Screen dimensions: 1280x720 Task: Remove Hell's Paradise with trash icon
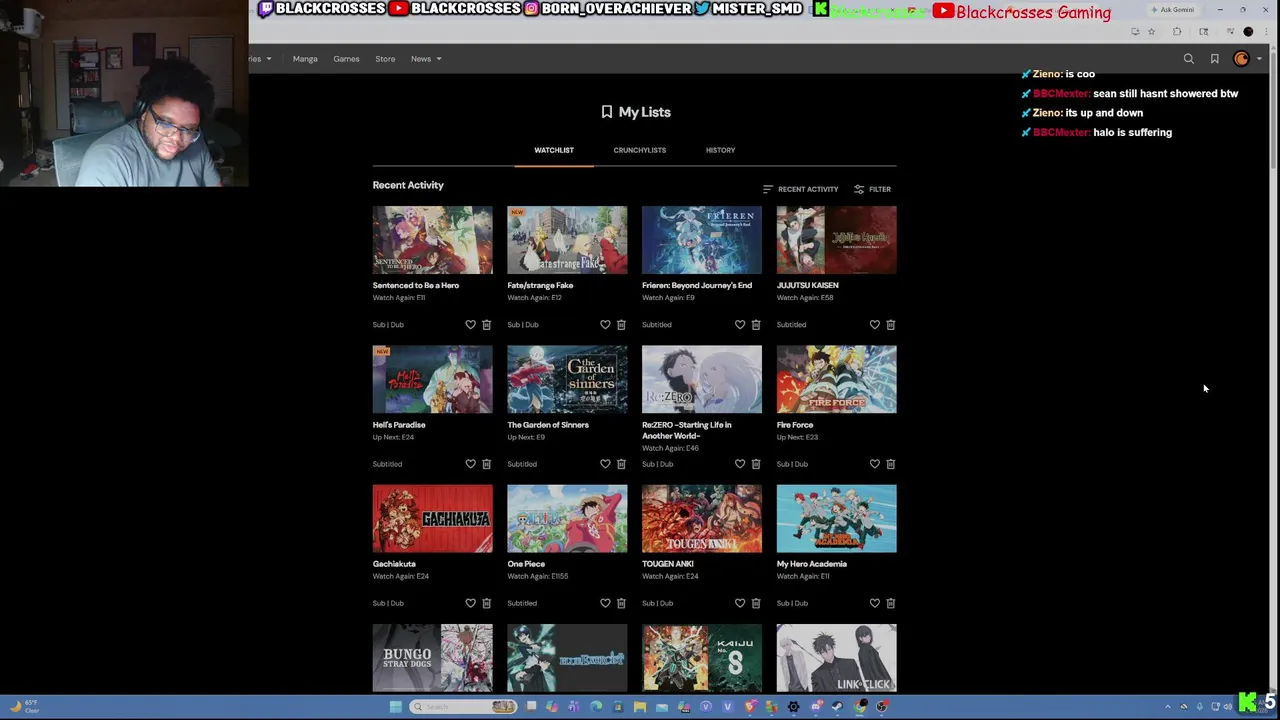[487, 464]
